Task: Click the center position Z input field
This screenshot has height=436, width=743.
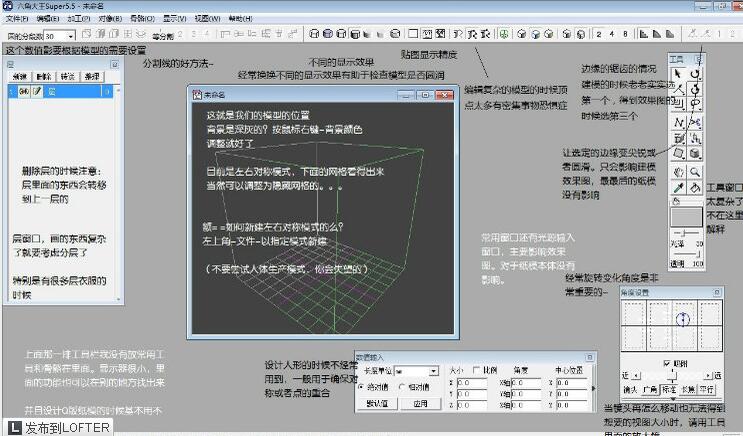Action: [x=571, y=405]
